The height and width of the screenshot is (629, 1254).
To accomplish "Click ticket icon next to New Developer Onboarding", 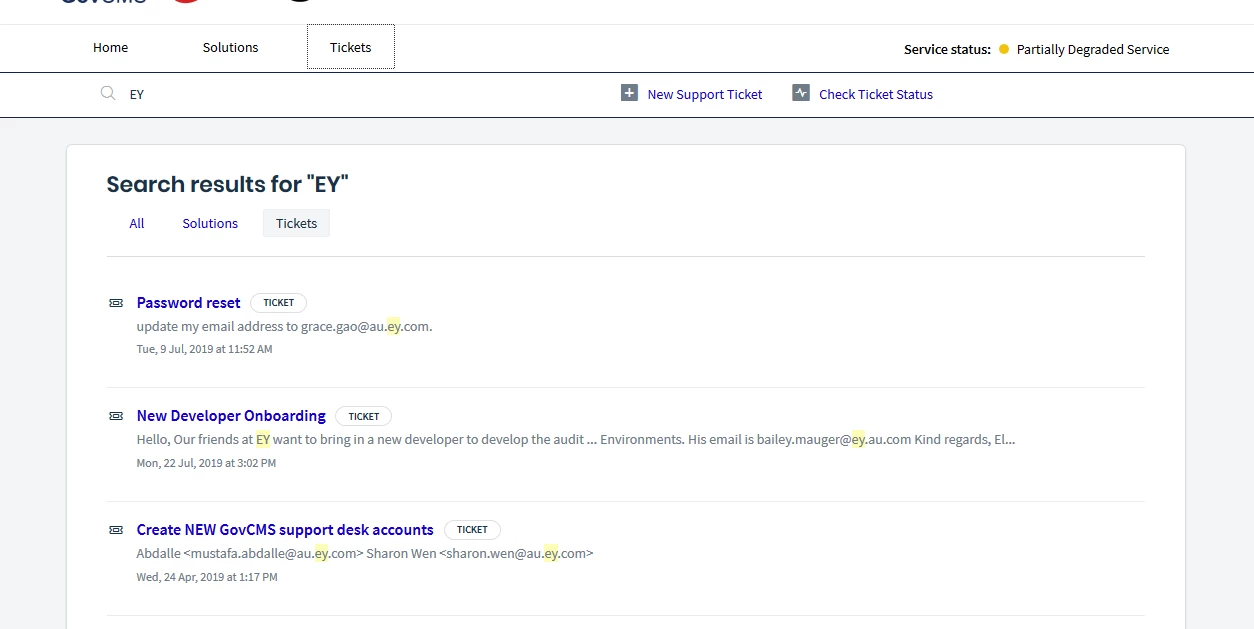I will coord(116,416).
